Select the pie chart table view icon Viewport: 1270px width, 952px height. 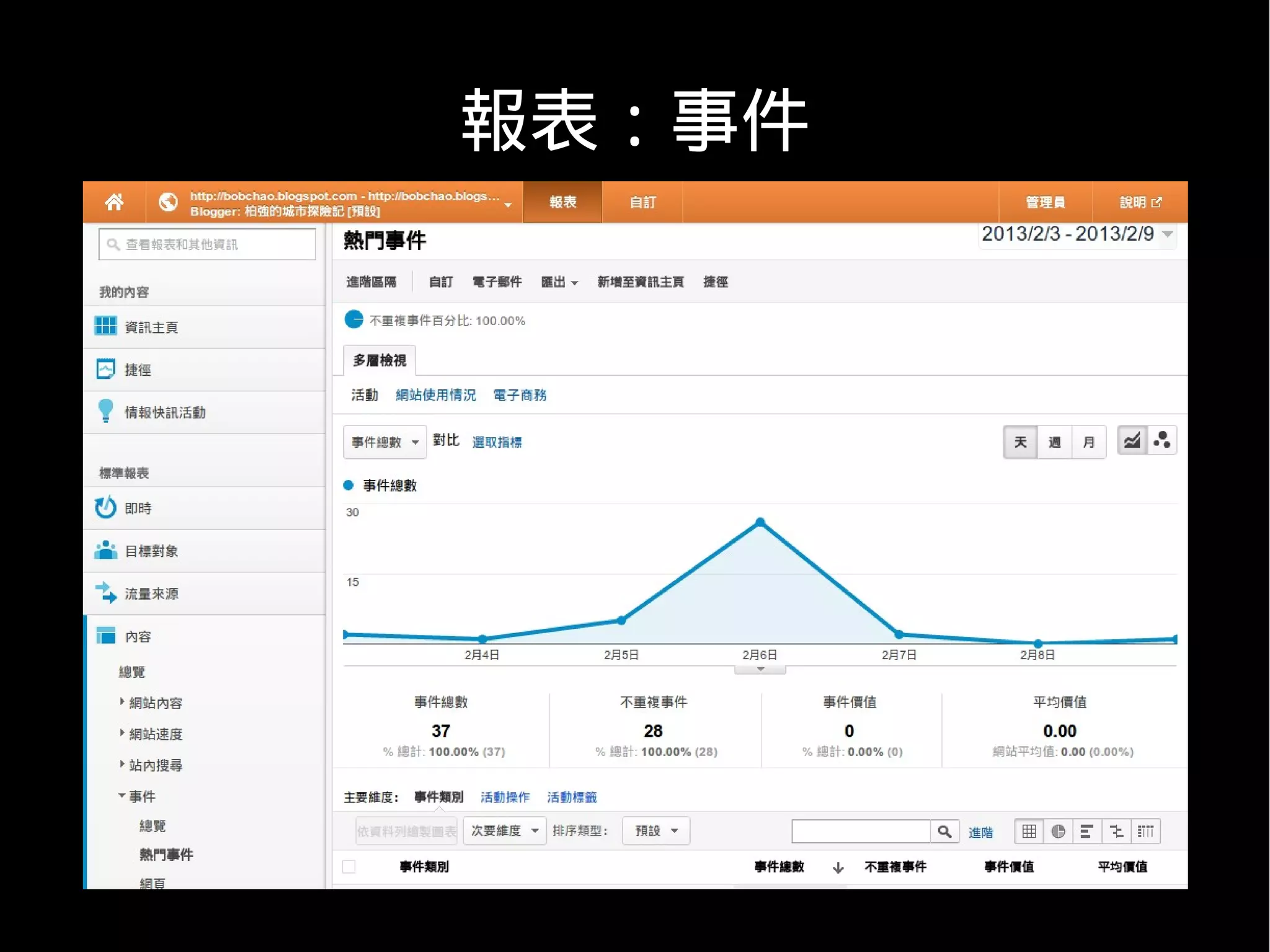click(x=1058, y=831)
